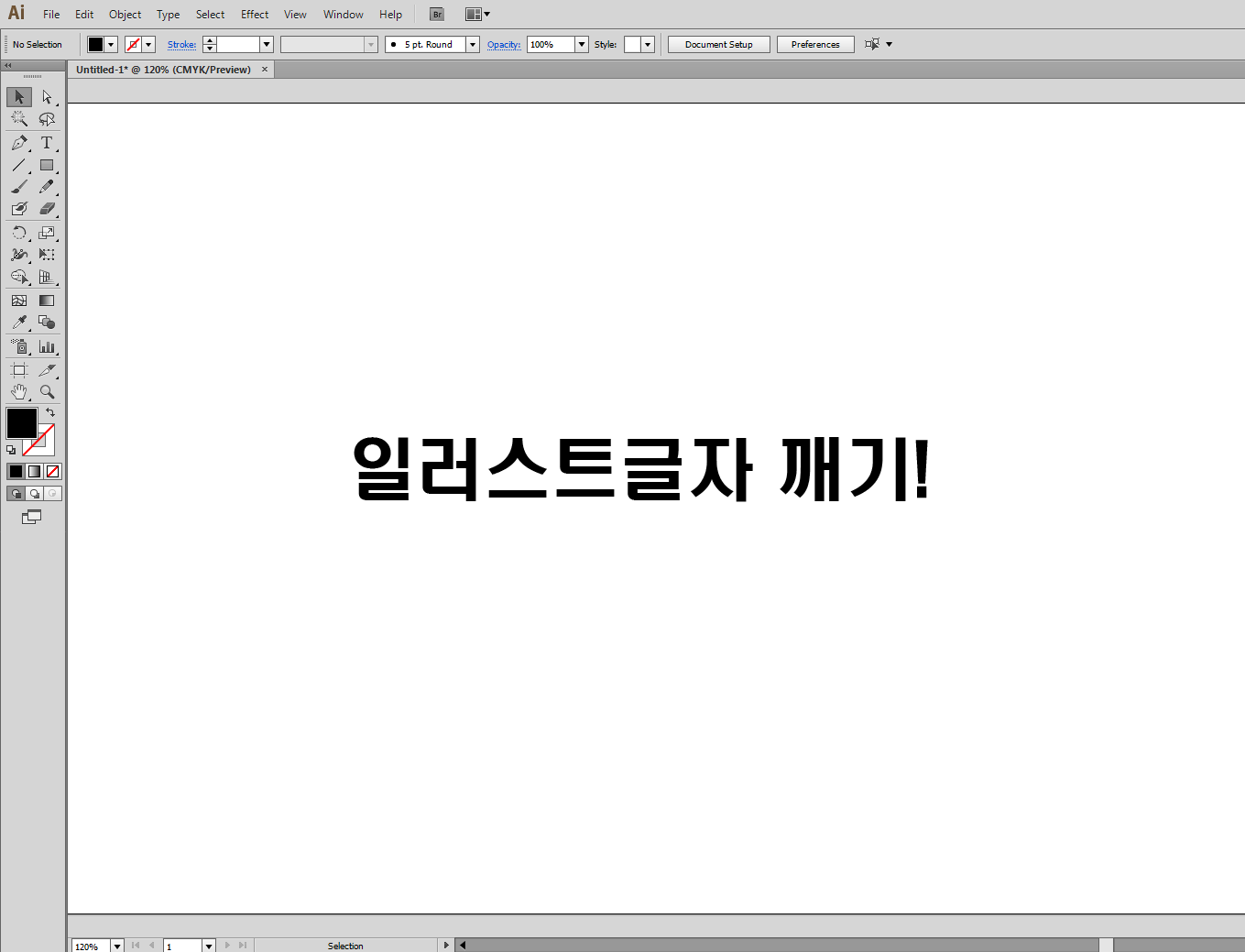Screen dimensions: 1245x952
Task: Choose the Blob Brush tool
Action: coord(19,209)
